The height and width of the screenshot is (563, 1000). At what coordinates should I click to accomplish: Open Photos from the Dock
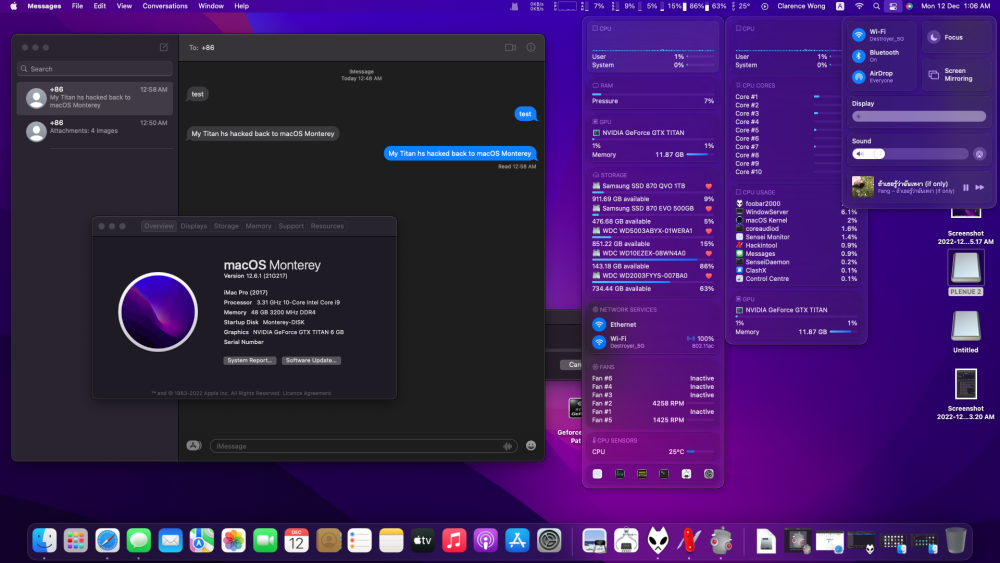[x=233, y=541]
